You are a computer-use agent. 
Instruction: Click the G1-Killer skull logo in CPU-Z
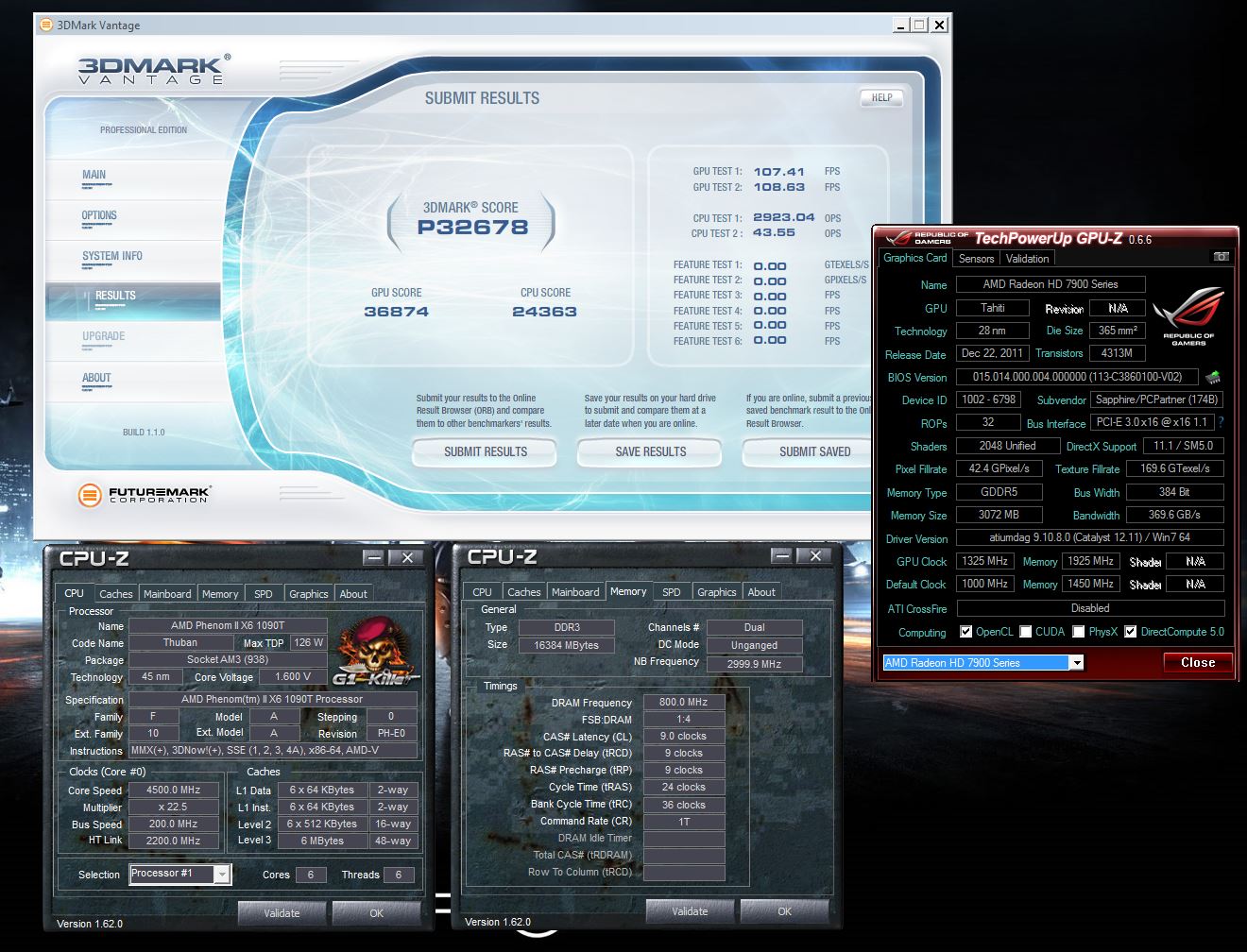(375, 651)
